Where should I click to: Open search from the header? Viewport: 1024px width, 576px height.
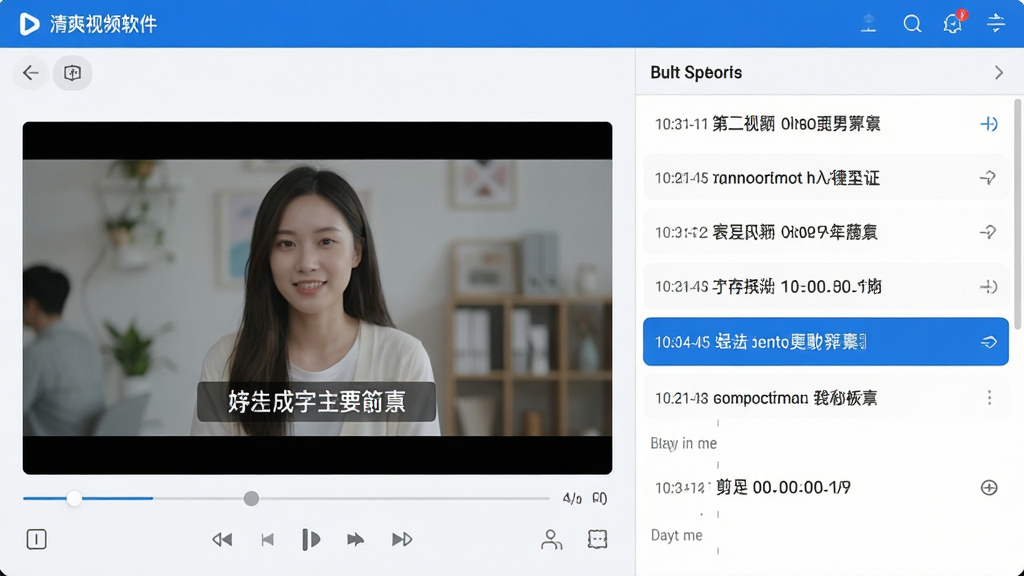912,24
